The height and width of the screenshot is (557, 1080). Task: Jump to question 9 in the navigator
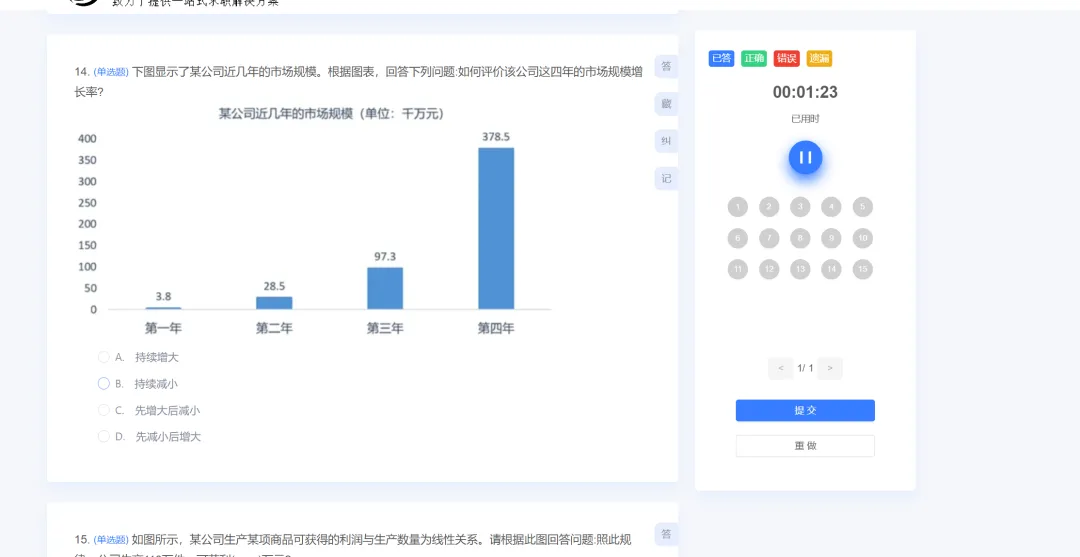click(831, 238)
